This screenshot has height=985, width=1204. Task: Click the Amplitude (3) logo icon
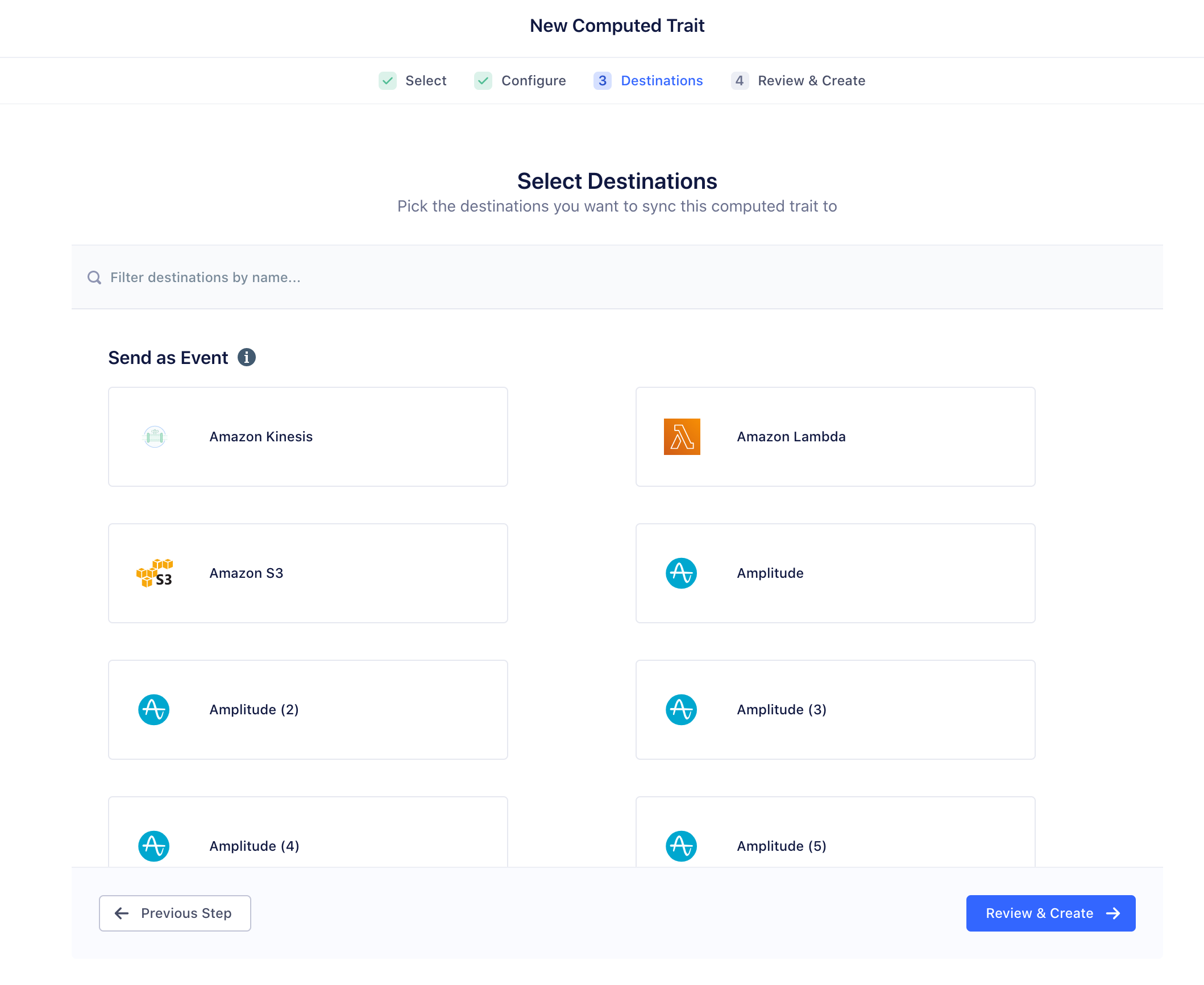pyautogui.click(x=681, y=710)
